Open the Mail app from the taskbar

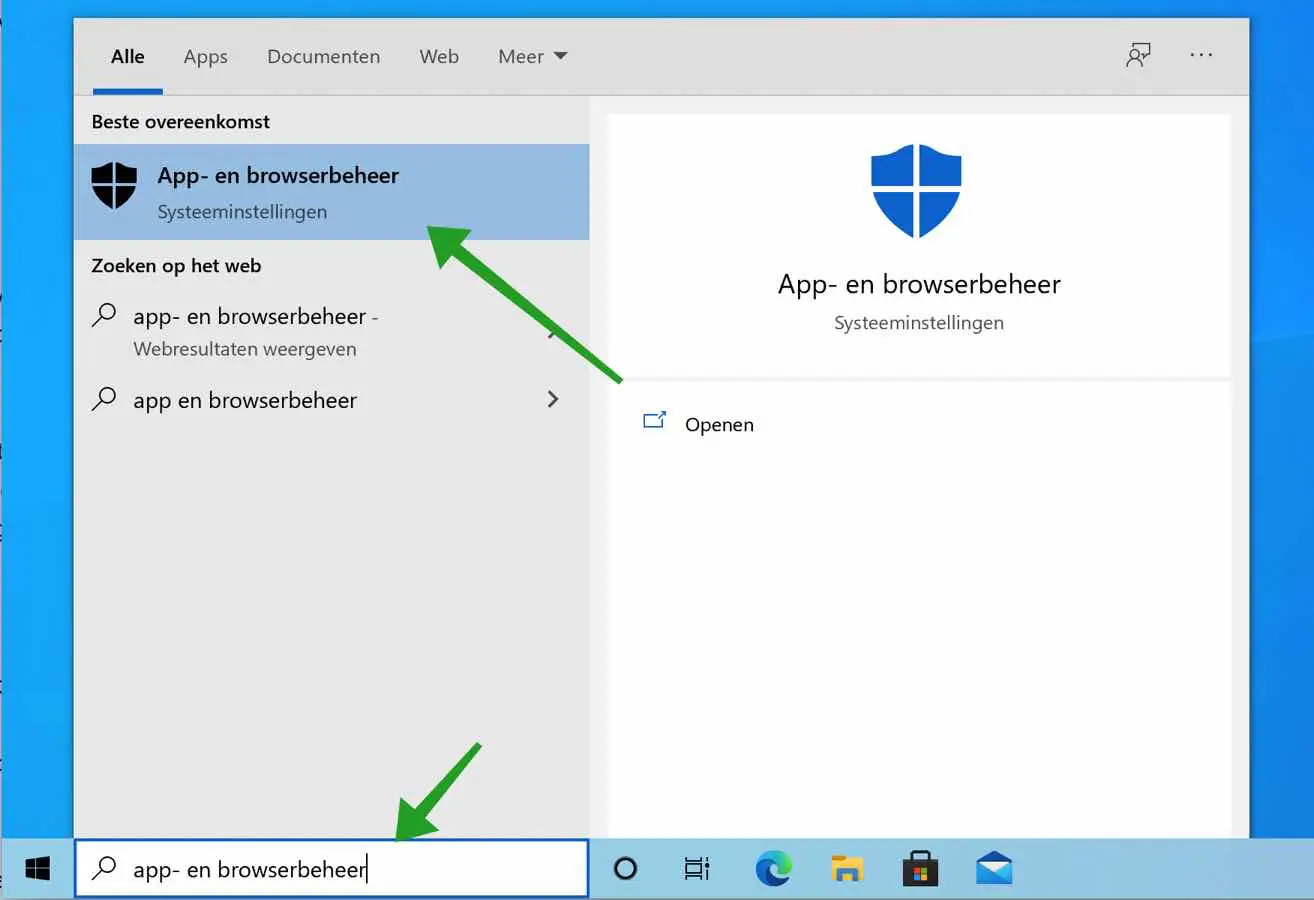pos(994,869)
